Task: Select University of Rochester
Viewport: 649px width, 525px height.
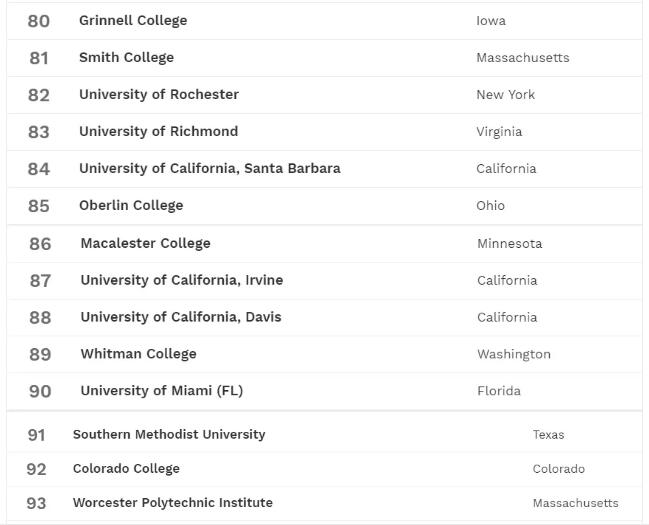Action: pos(159,94)
